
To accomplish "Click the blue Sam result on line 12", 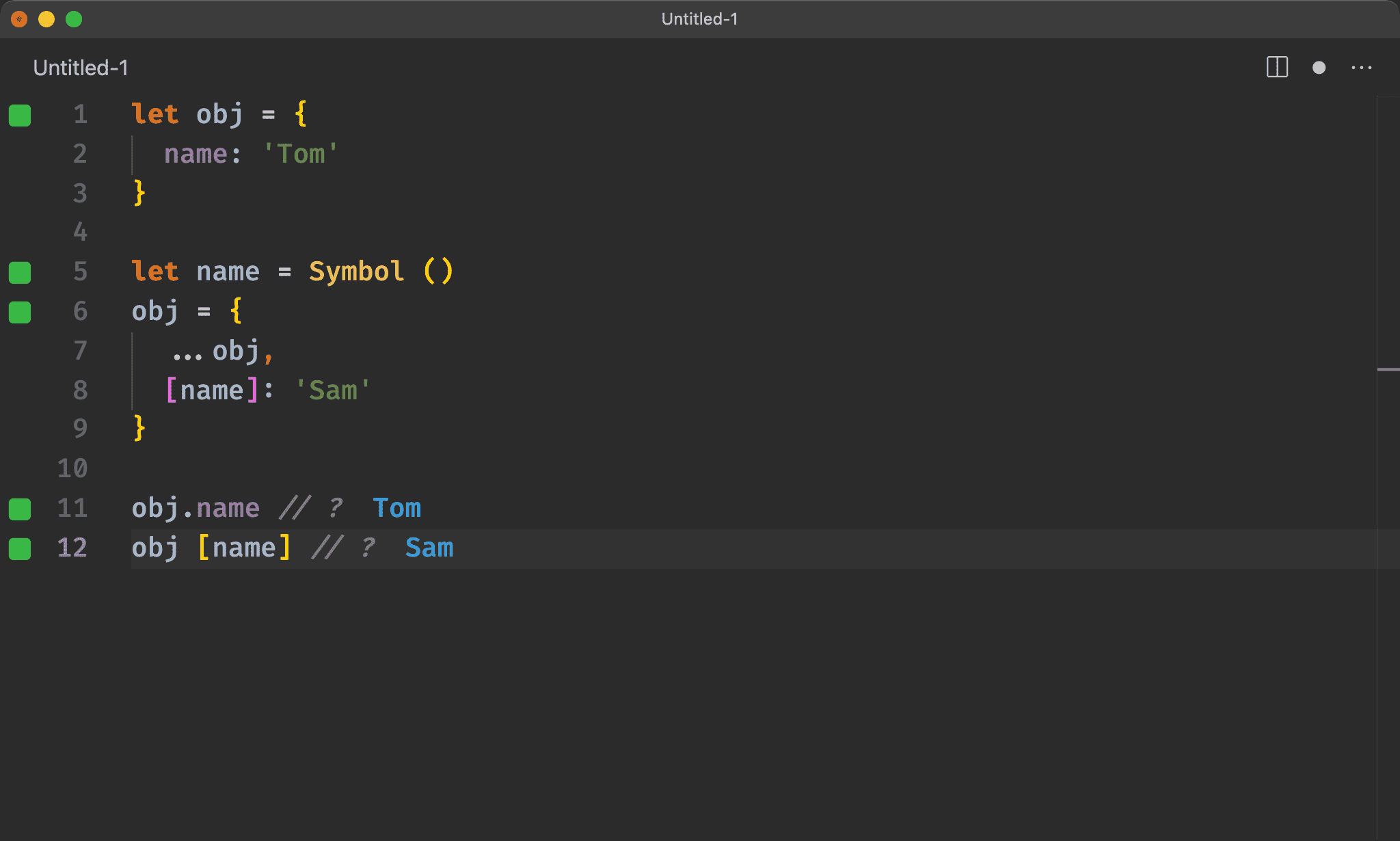I will point(429,548).
